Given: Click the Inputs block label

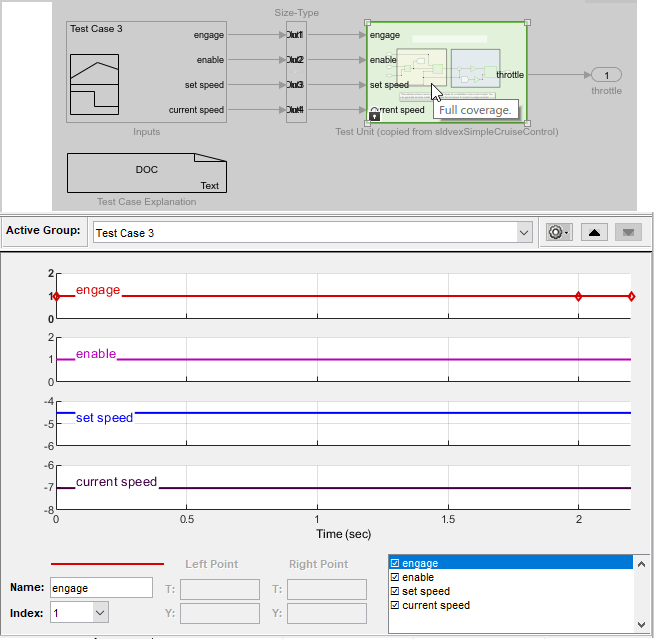Looking at the screenshot, I should coord(148,133).
